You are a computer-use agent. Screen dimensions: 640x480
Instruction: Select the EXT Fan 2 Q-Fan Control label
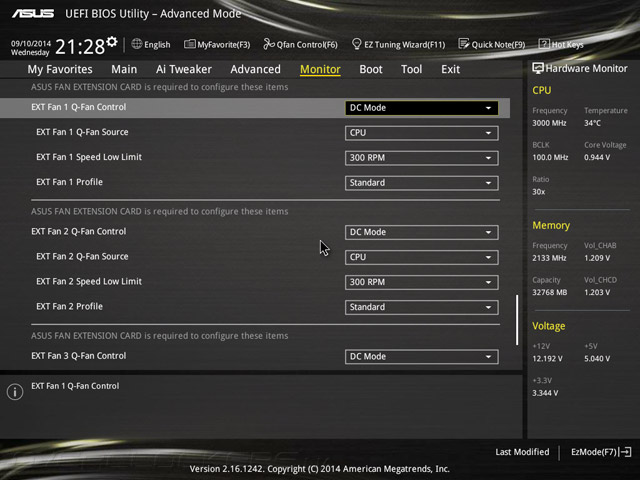79,231
